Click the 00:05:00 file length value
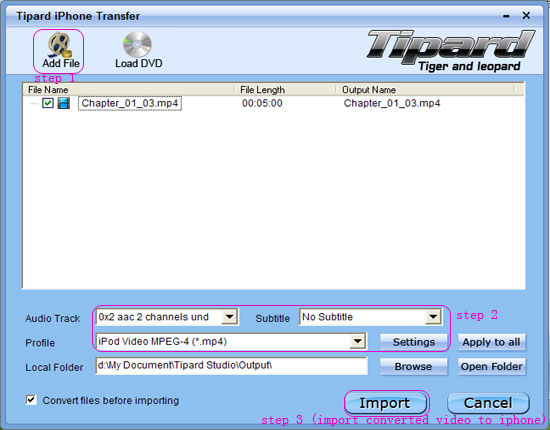The height and width of the screenshot is (430, 550). [262, 103]
